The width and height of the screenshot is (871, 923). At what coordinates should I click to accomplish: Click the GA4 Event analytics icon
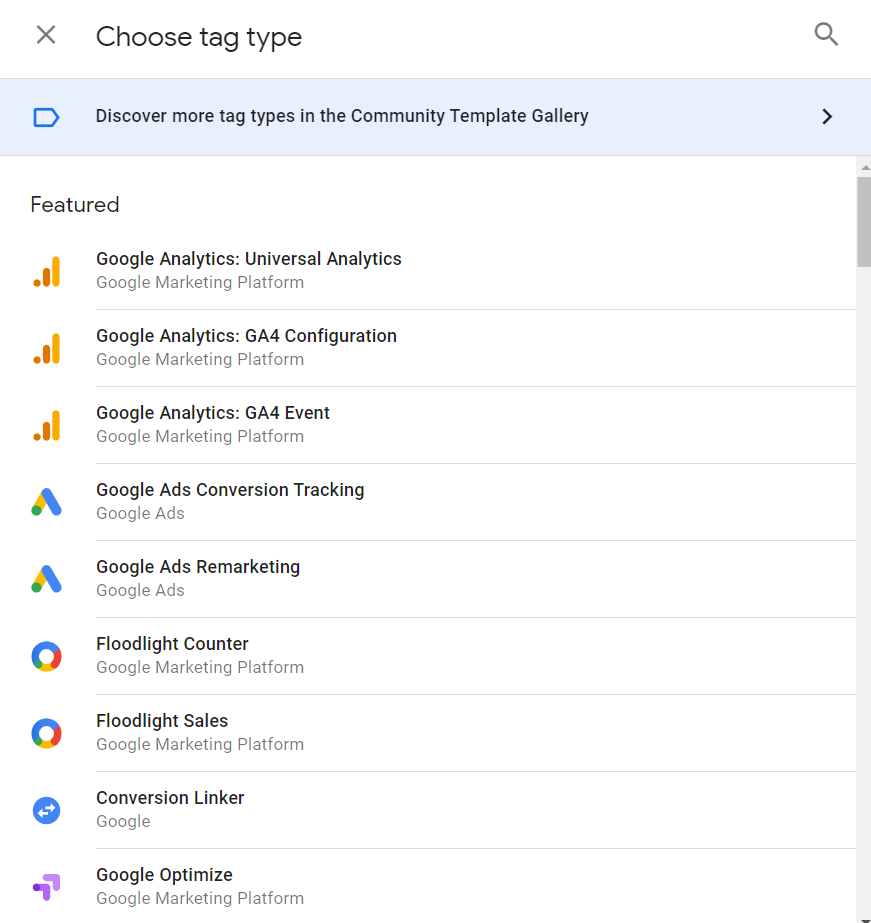(46, 425)
